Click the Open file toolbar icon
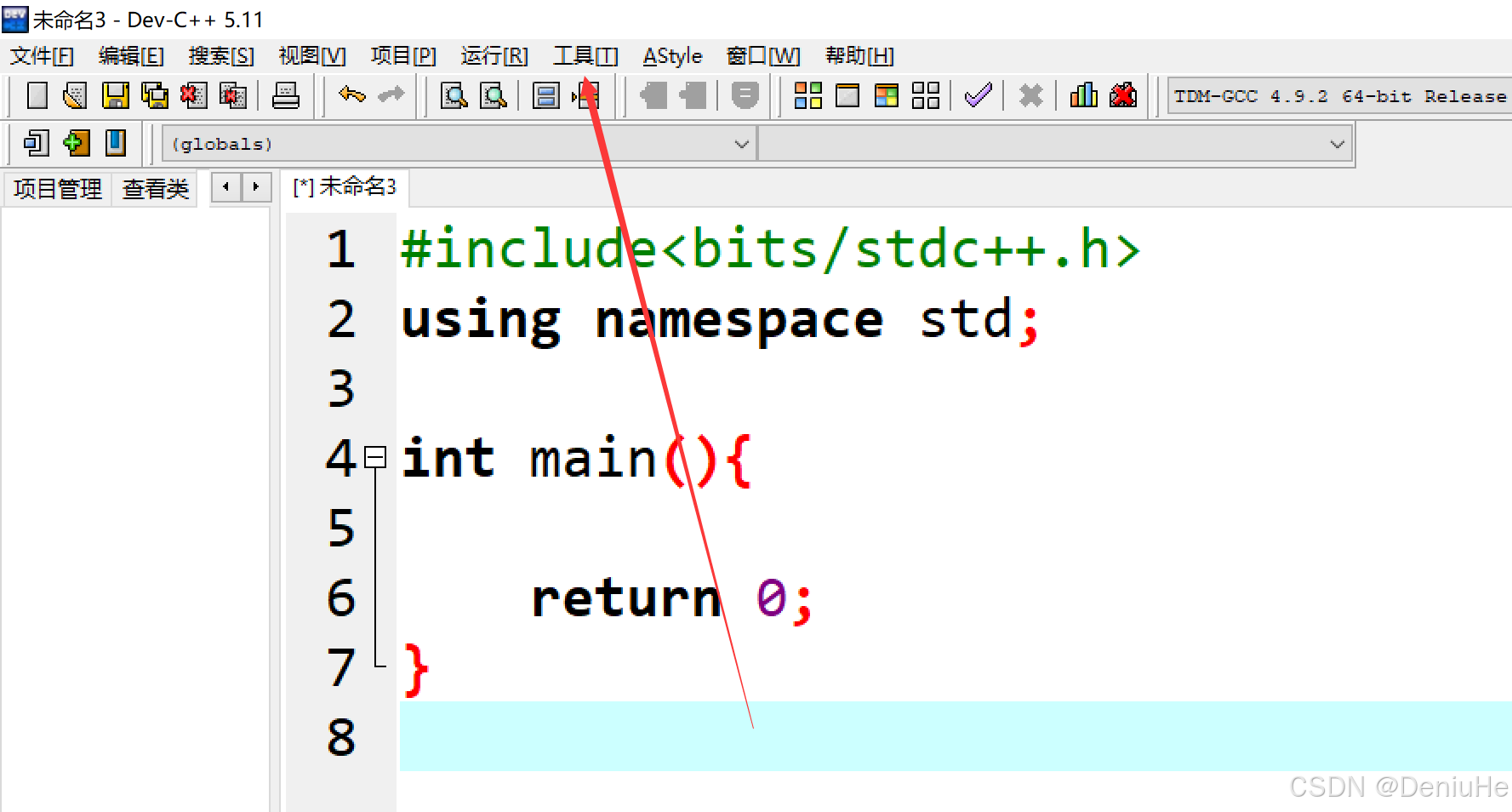1512x812 pixels. click(x=76, y=95)
